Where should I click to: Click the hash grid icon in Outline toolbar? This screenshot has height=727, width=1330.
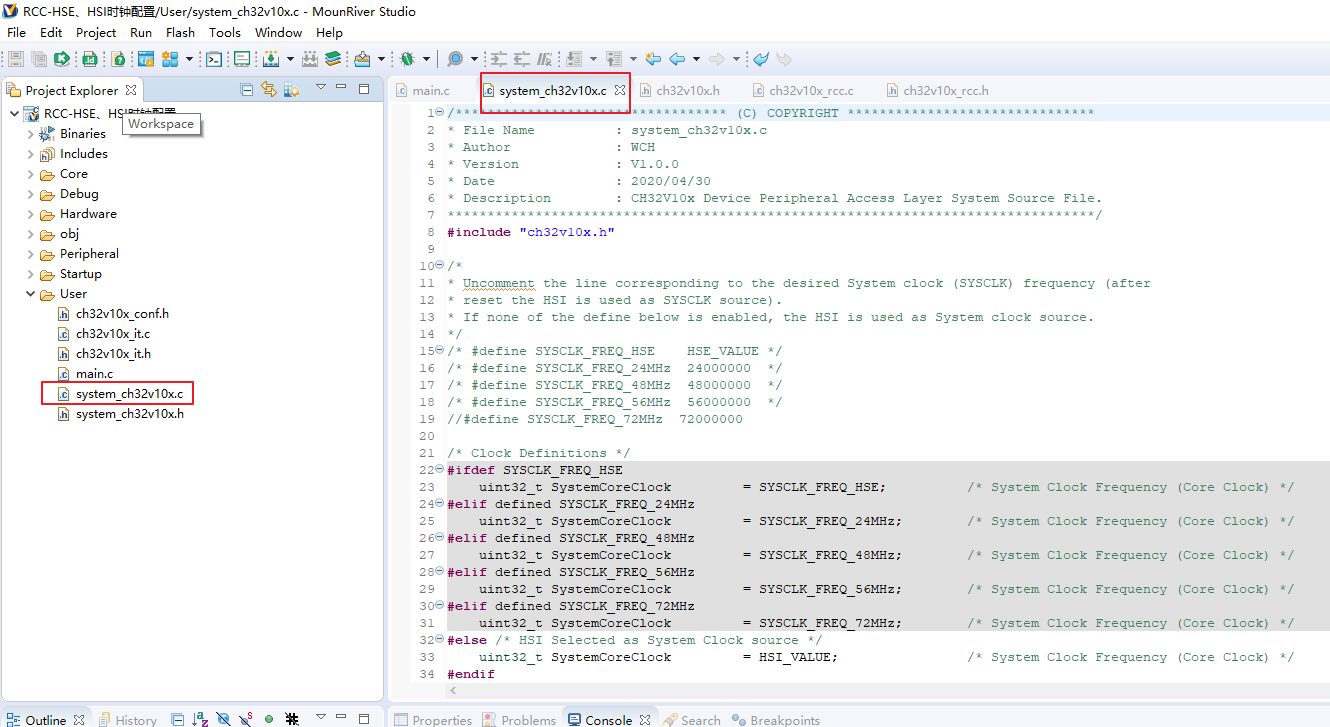click(x=292, y=719)
